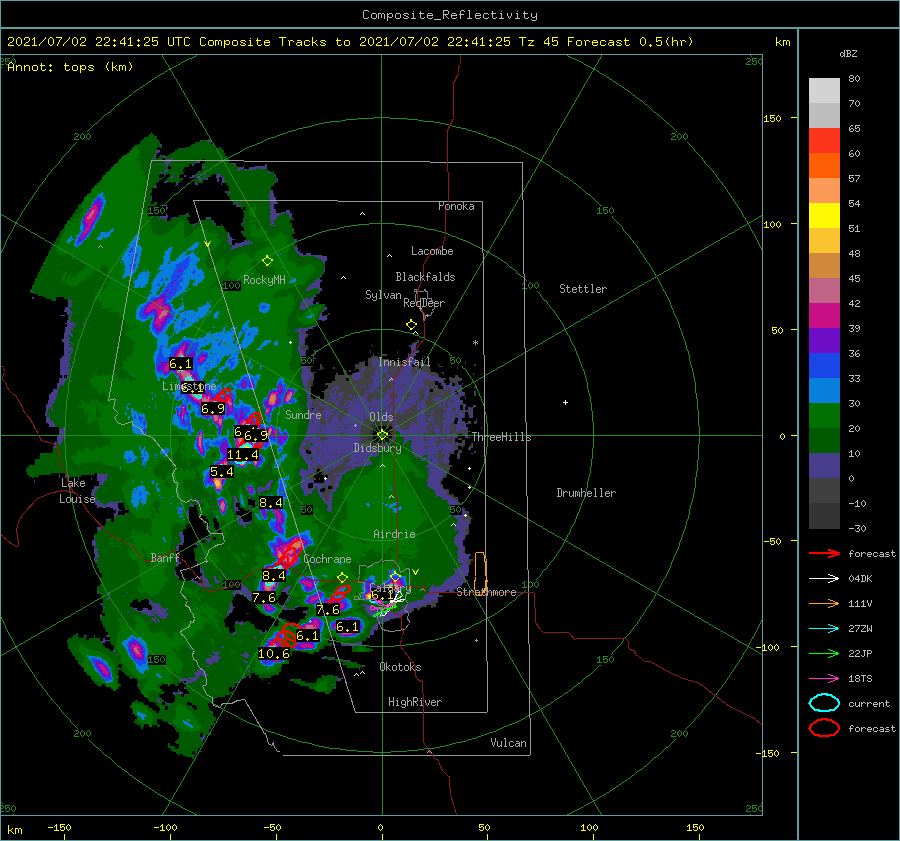
Task: Click the yellow diamond marker below RedDeer
Action: pos(411,325)
